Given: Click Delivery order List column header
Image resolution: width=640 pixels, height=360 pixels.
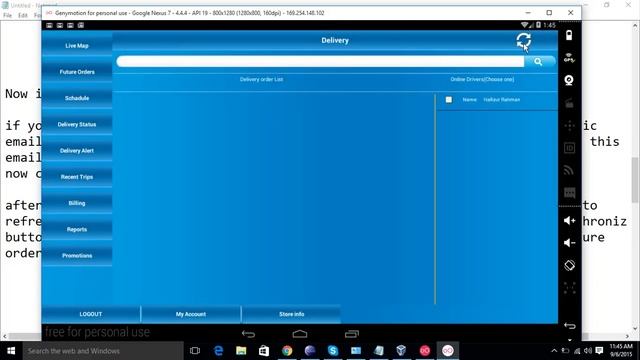Looking at the screenshot, I should point(261,80).
